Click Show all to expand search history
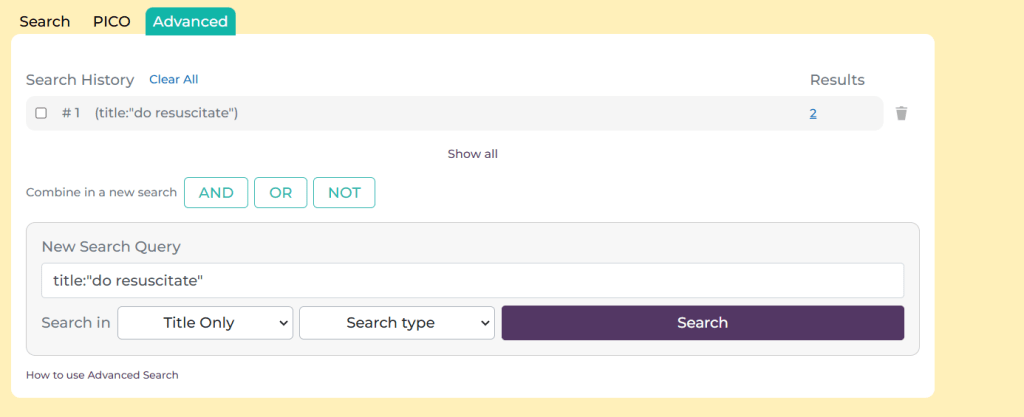The image size is (1024, 417). (x=472, y=154)
